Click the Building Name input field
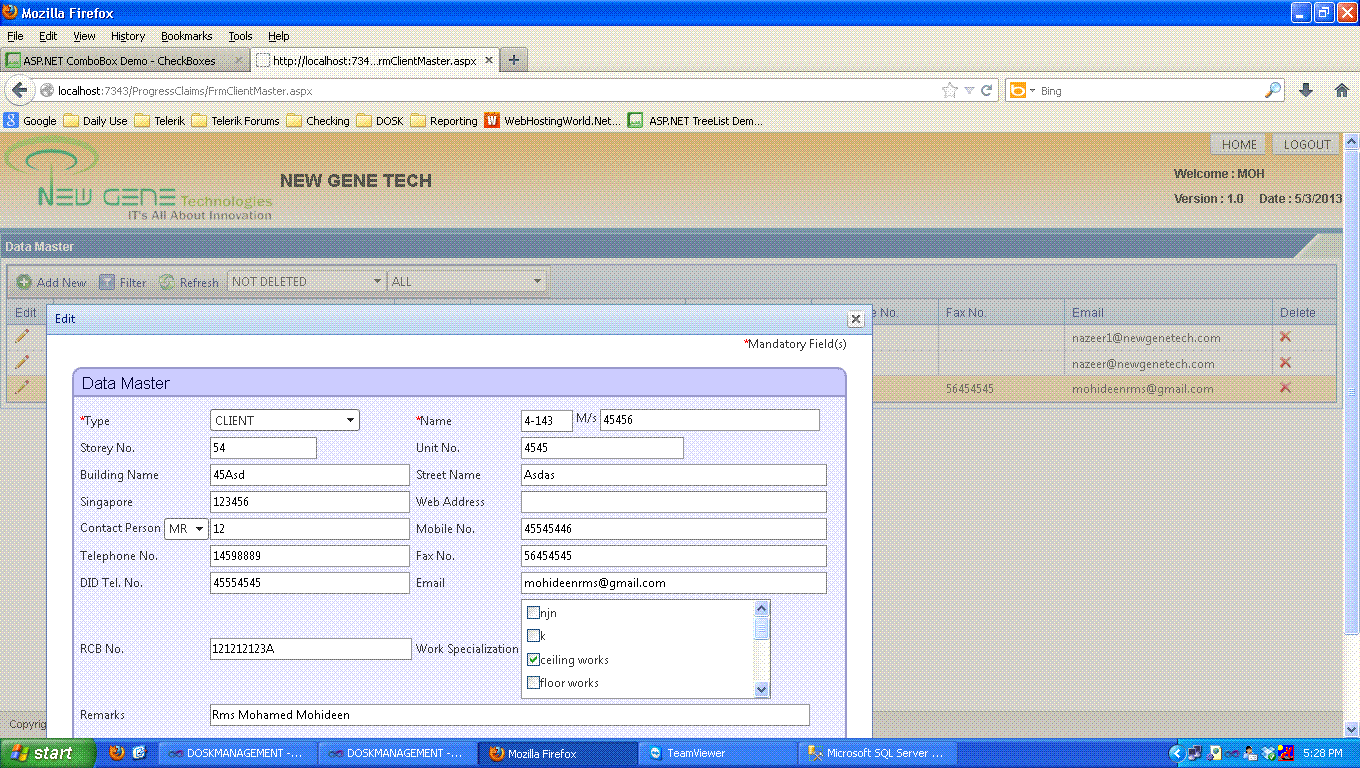The image size is (1360, 768). coord(310,475)
